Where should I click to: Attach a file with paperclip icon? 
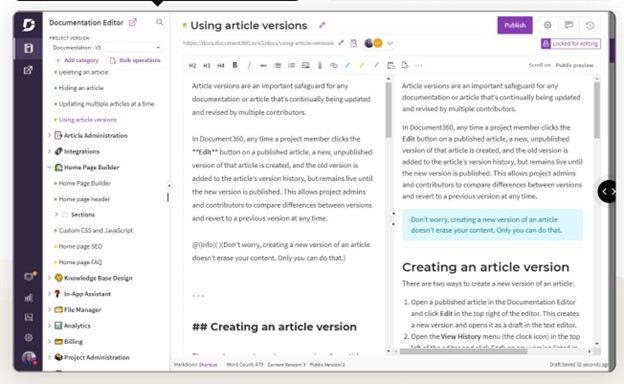click(320, 65)
